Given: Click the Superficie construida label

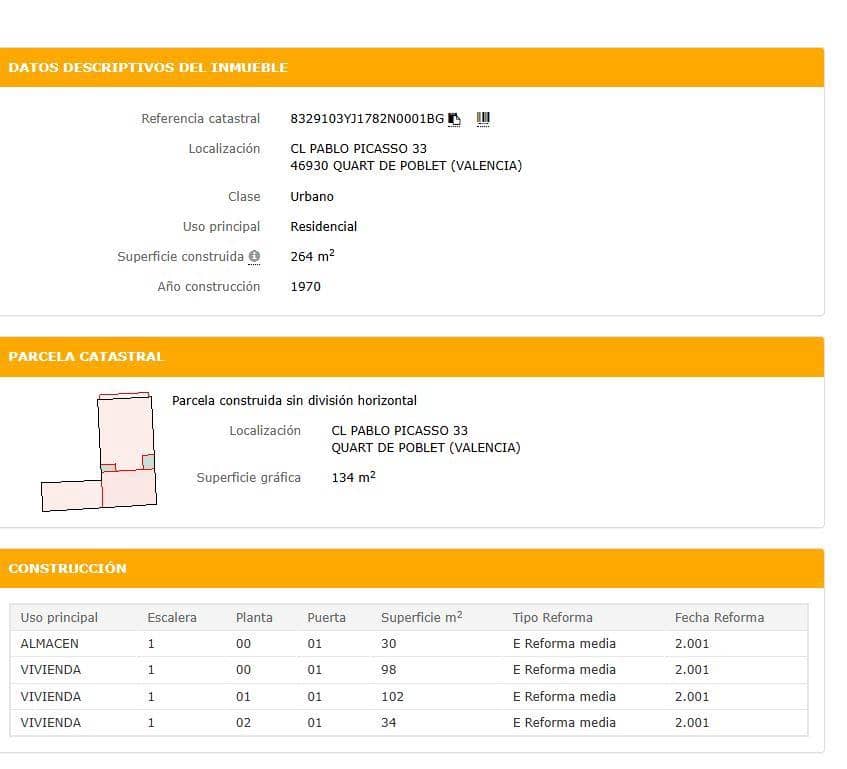Looking at the screenshot, I should point(180,257).
